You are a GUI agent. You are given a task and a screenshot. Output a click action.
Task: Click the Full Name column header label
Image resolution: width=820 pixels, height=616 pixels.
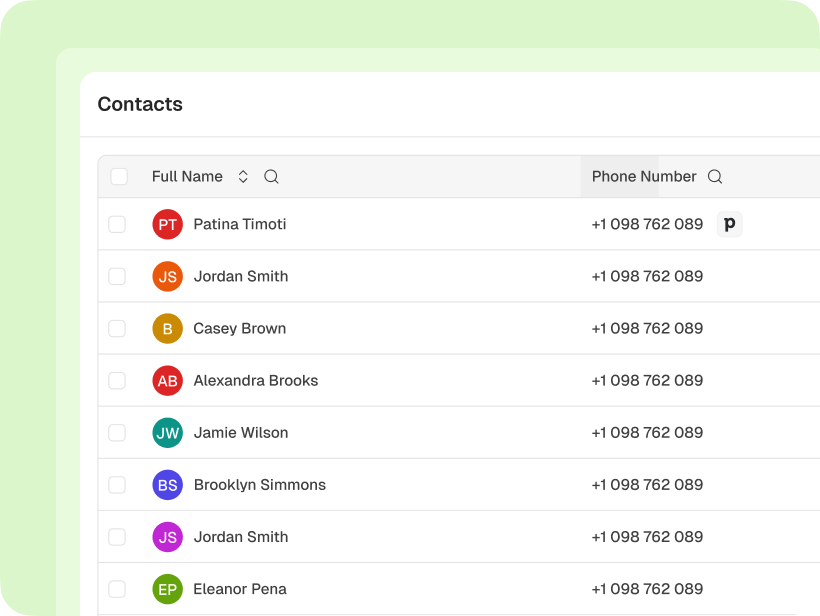pos(187,177)
